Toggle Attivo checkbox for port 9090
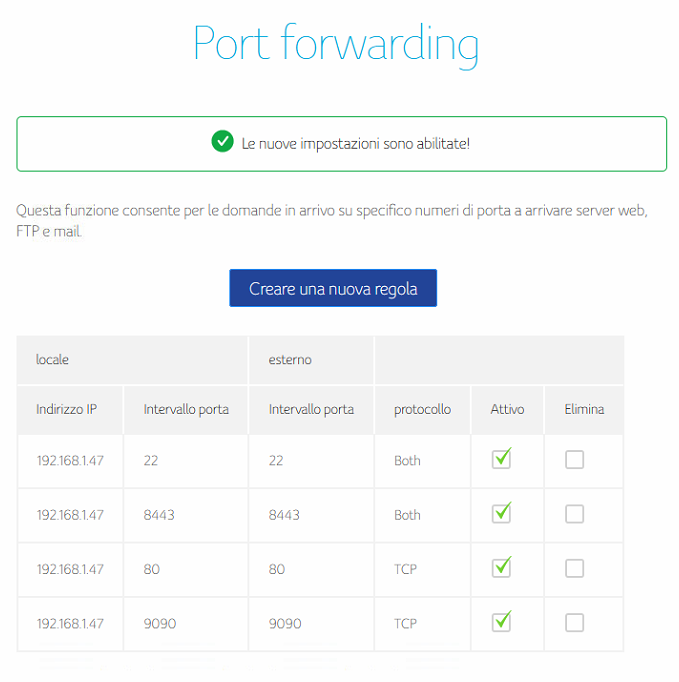The image size is (679, 682). coord(502,621)
